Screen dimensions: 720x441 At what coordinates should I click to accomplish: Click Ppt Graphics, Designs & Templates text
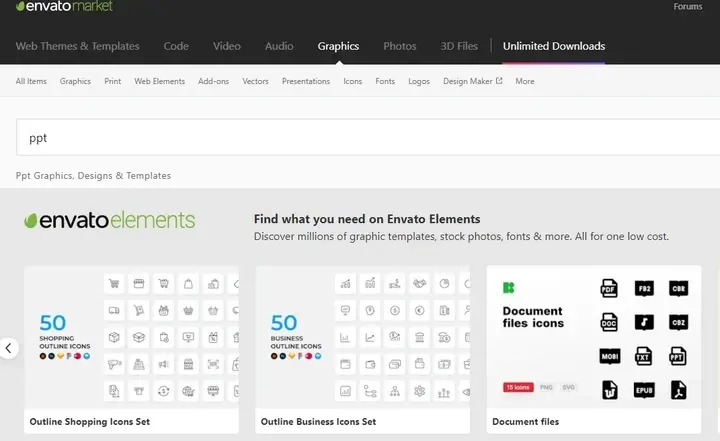coord(93,175)
